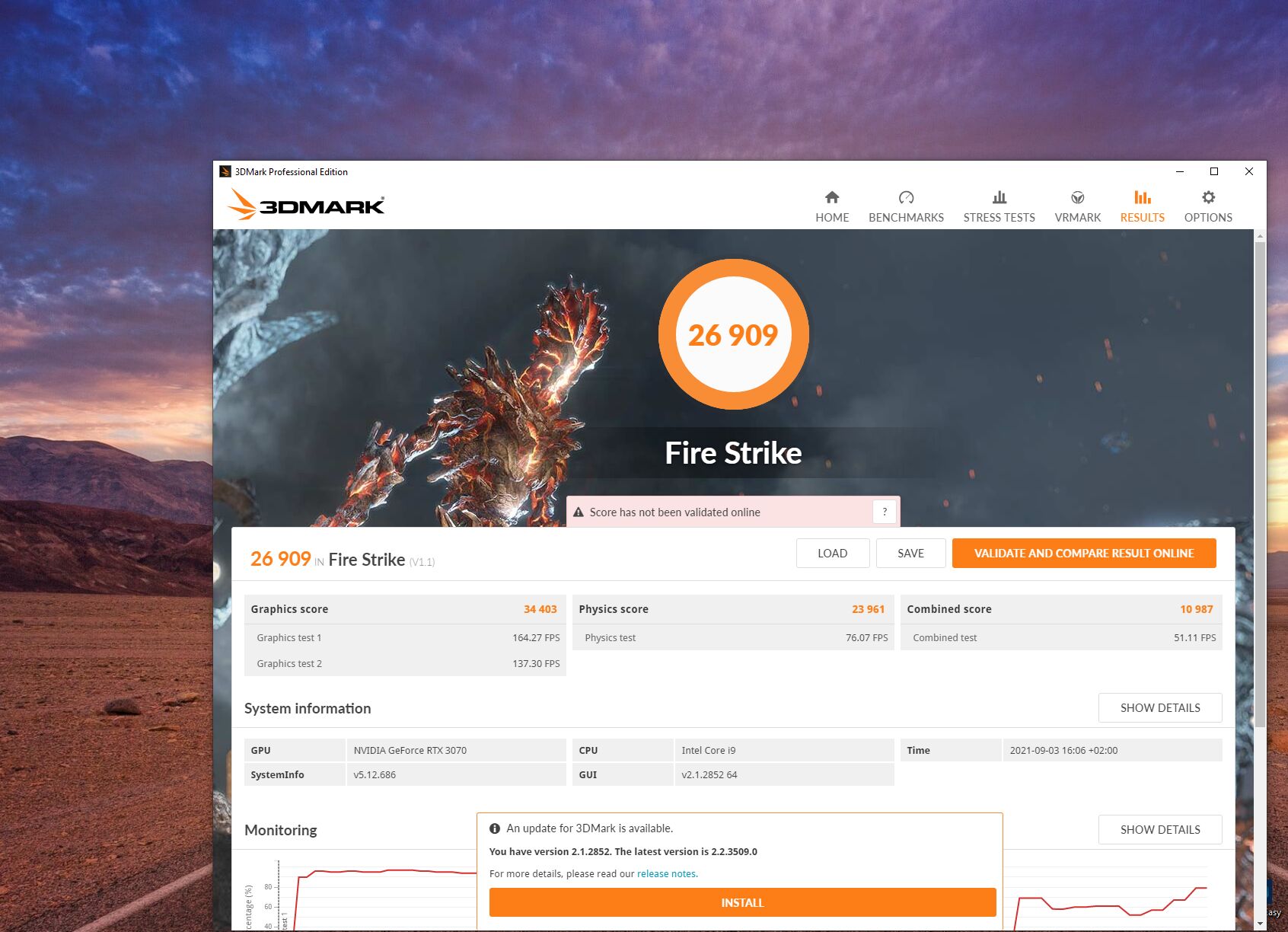Click the SAVE button

pos(911,554)
